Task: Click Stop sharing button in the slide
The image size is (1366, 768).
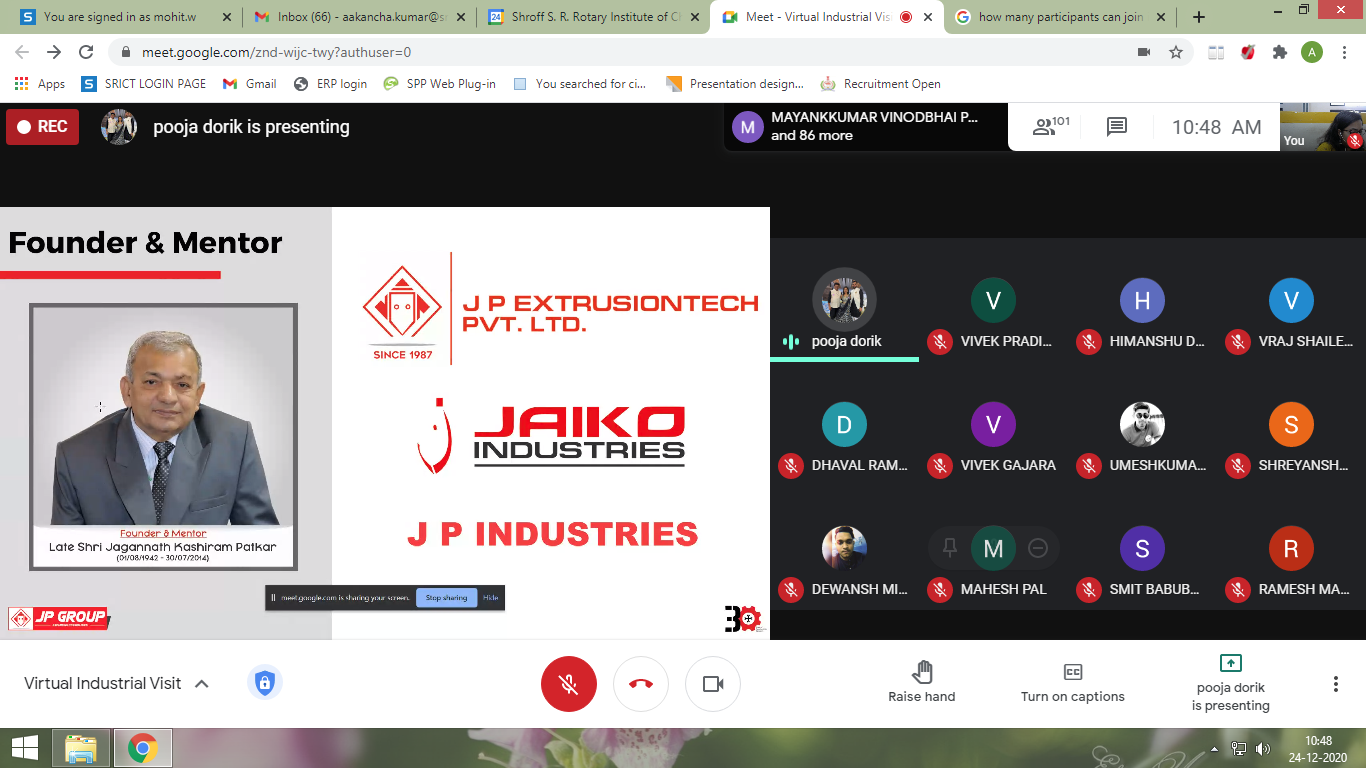Action: click(446, 598)
